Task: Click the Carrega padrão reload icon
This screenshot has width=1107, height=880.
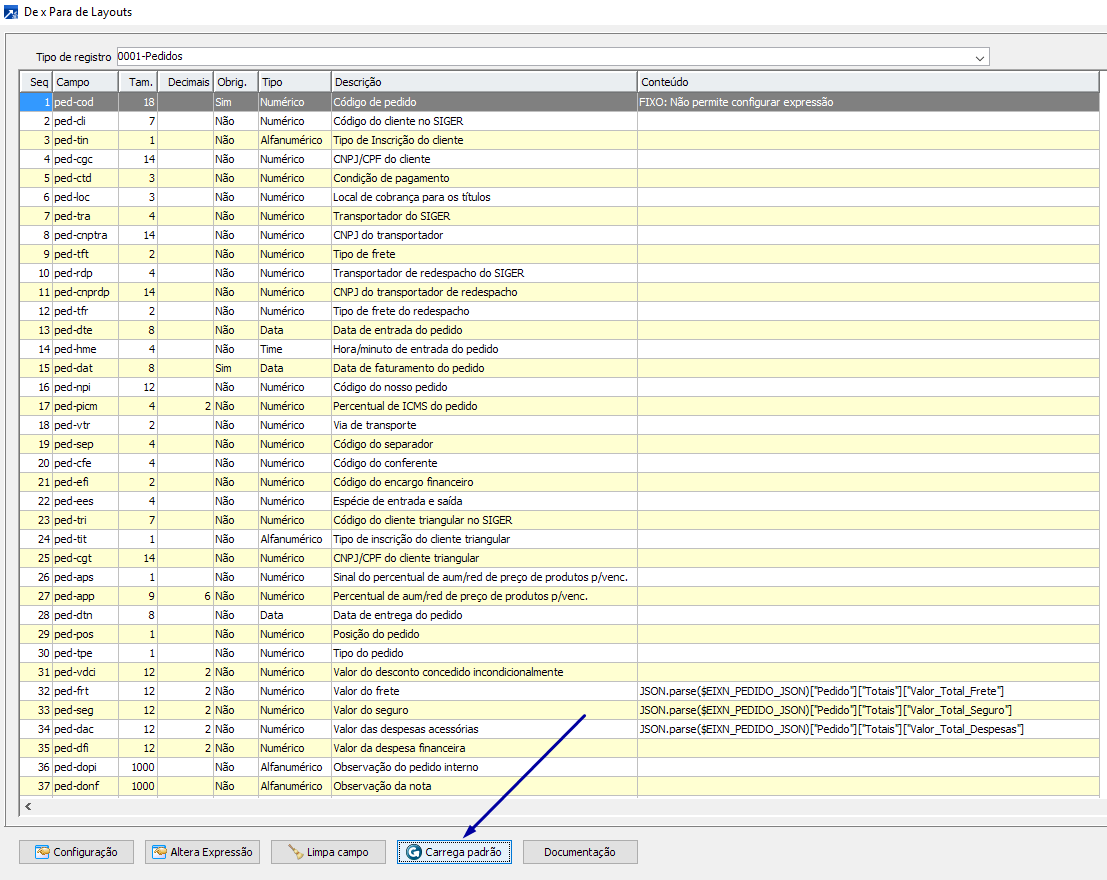Action: (x=412, y=852)
